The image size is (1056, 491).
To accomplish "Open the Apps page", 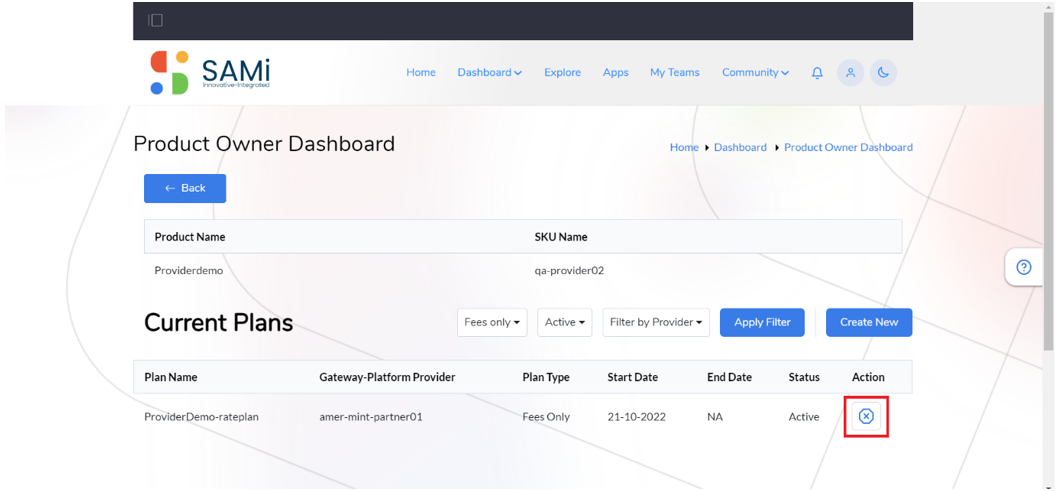I will pos(616,73).
